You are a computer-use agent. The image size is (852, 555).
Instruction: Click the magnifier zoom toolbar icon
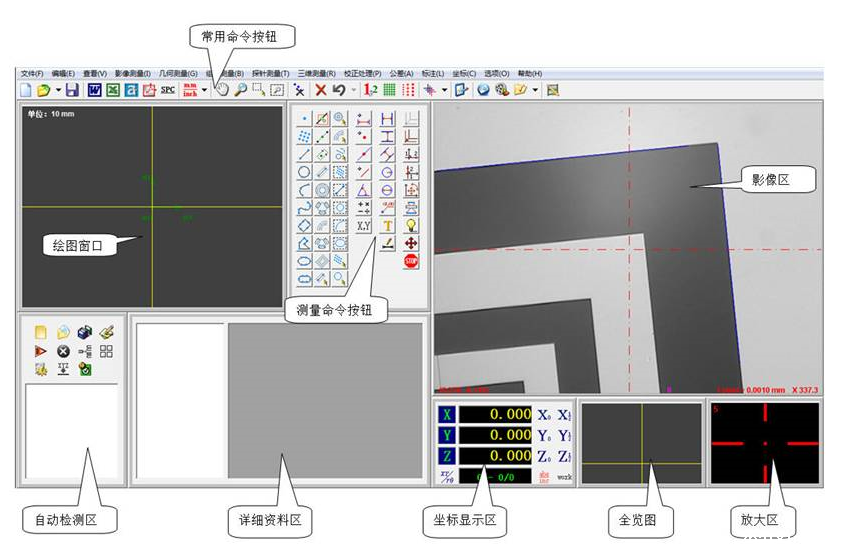[x=240, y=90]
